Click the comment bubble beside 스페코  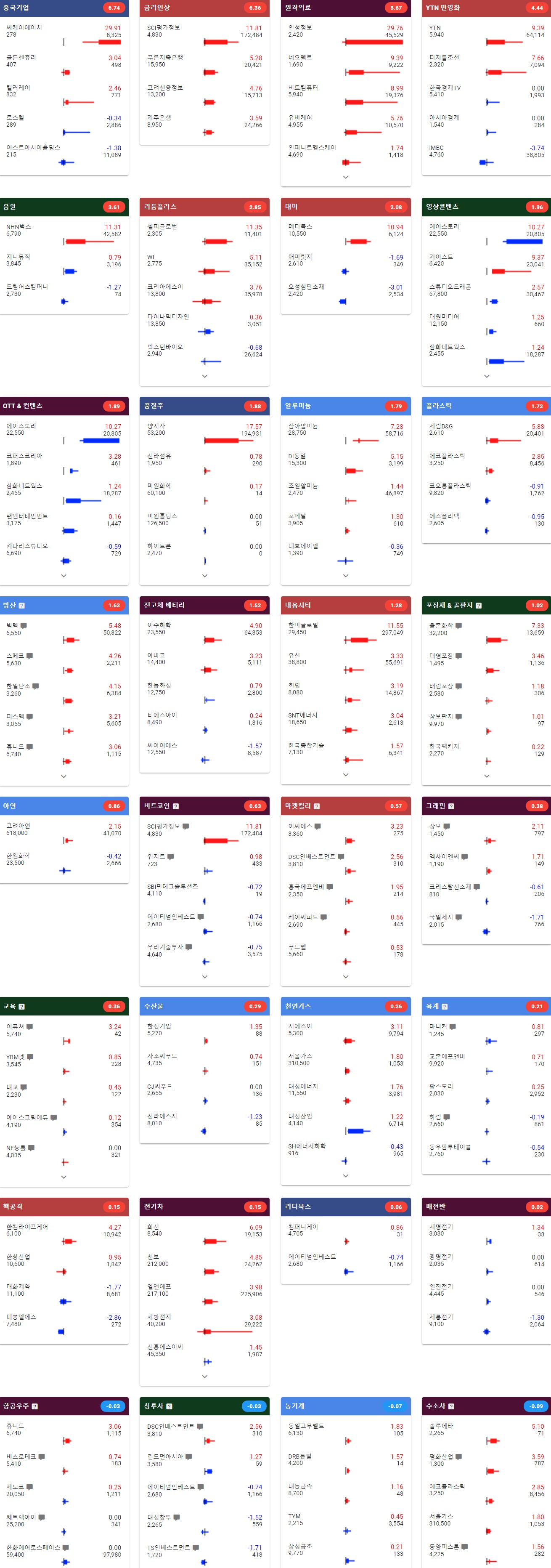click(30, 656)
